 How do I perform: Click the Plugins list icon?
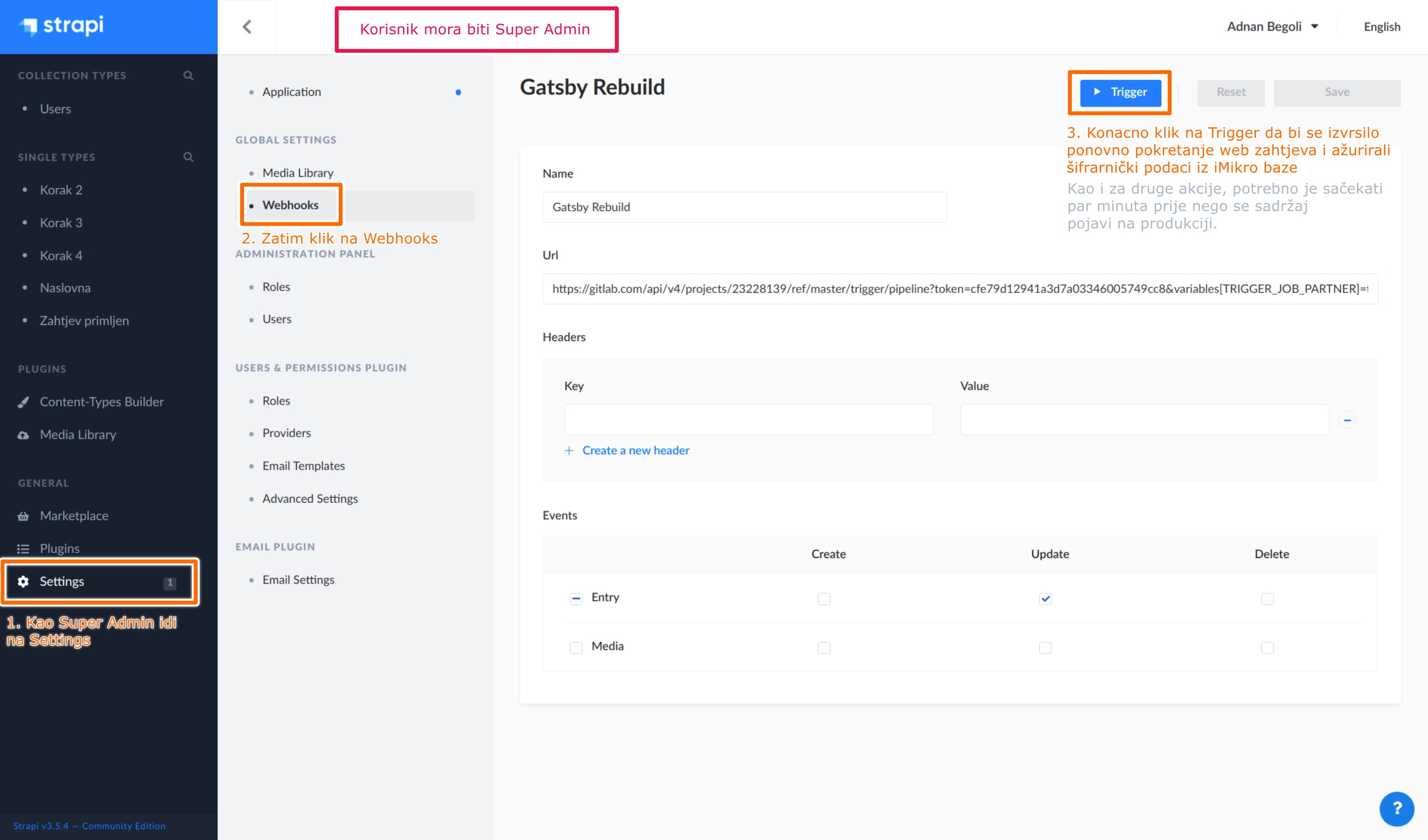click(23, 548)
